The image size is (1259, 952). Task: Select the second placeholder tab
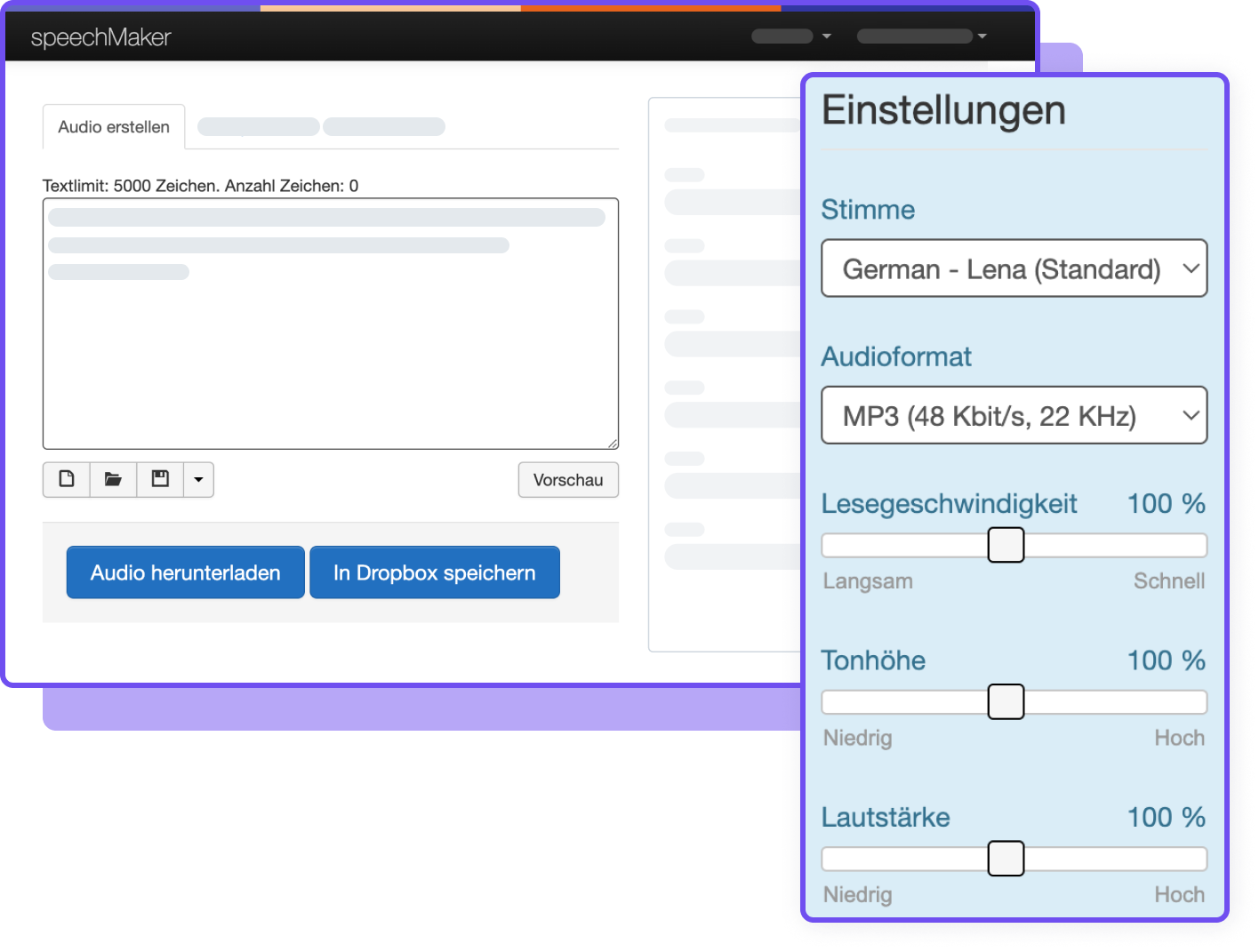pyautogui.click(x=259, y=127)
